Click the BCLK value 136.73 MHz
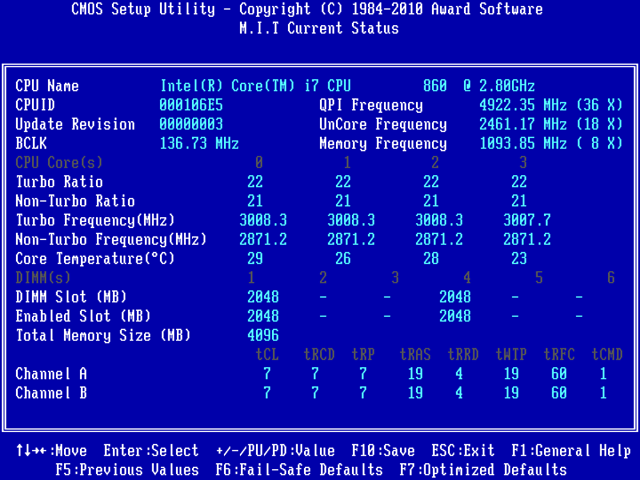 199,143
